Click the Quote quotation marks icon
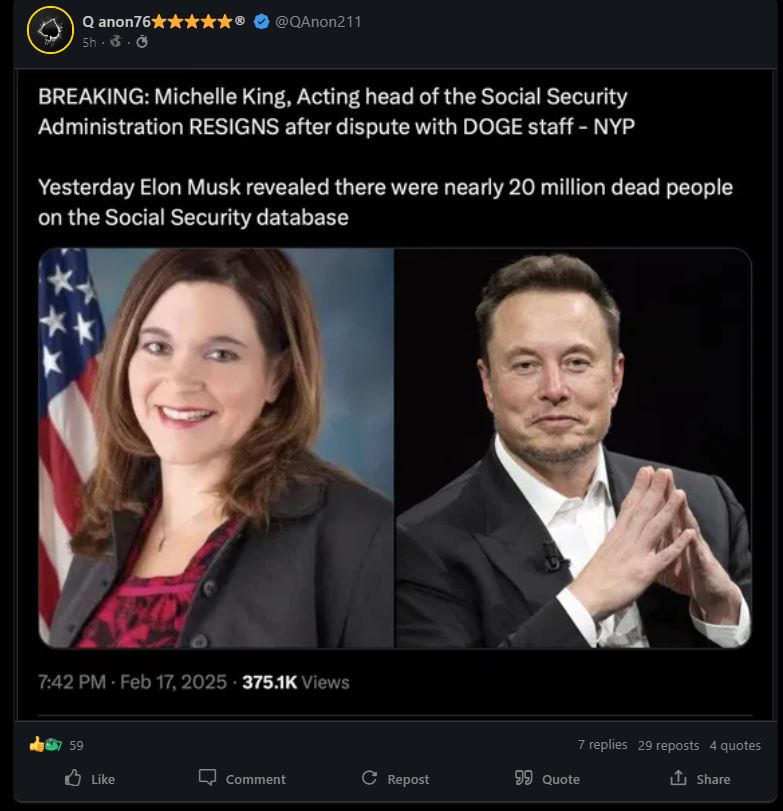Viewport: 783px width, 811px height. click(x=523, y=778)
